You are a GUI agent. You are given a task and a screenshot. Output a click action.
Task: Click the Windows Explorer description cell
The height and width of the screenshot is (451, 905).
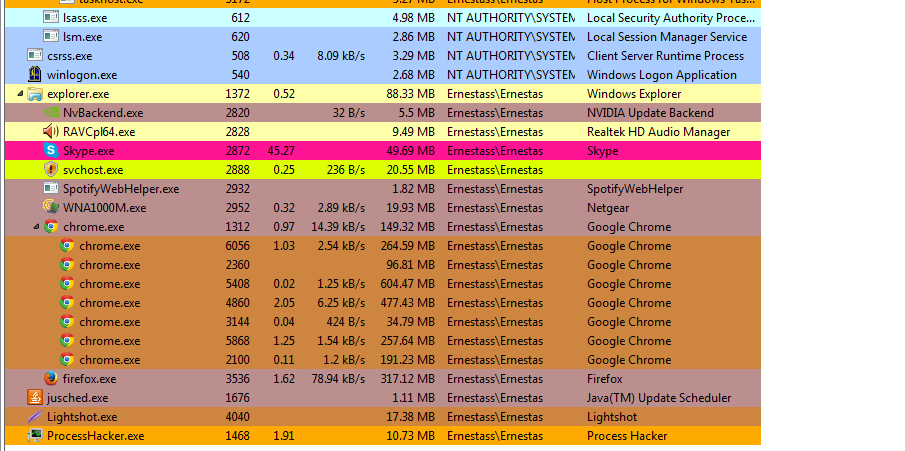(634, 94)
